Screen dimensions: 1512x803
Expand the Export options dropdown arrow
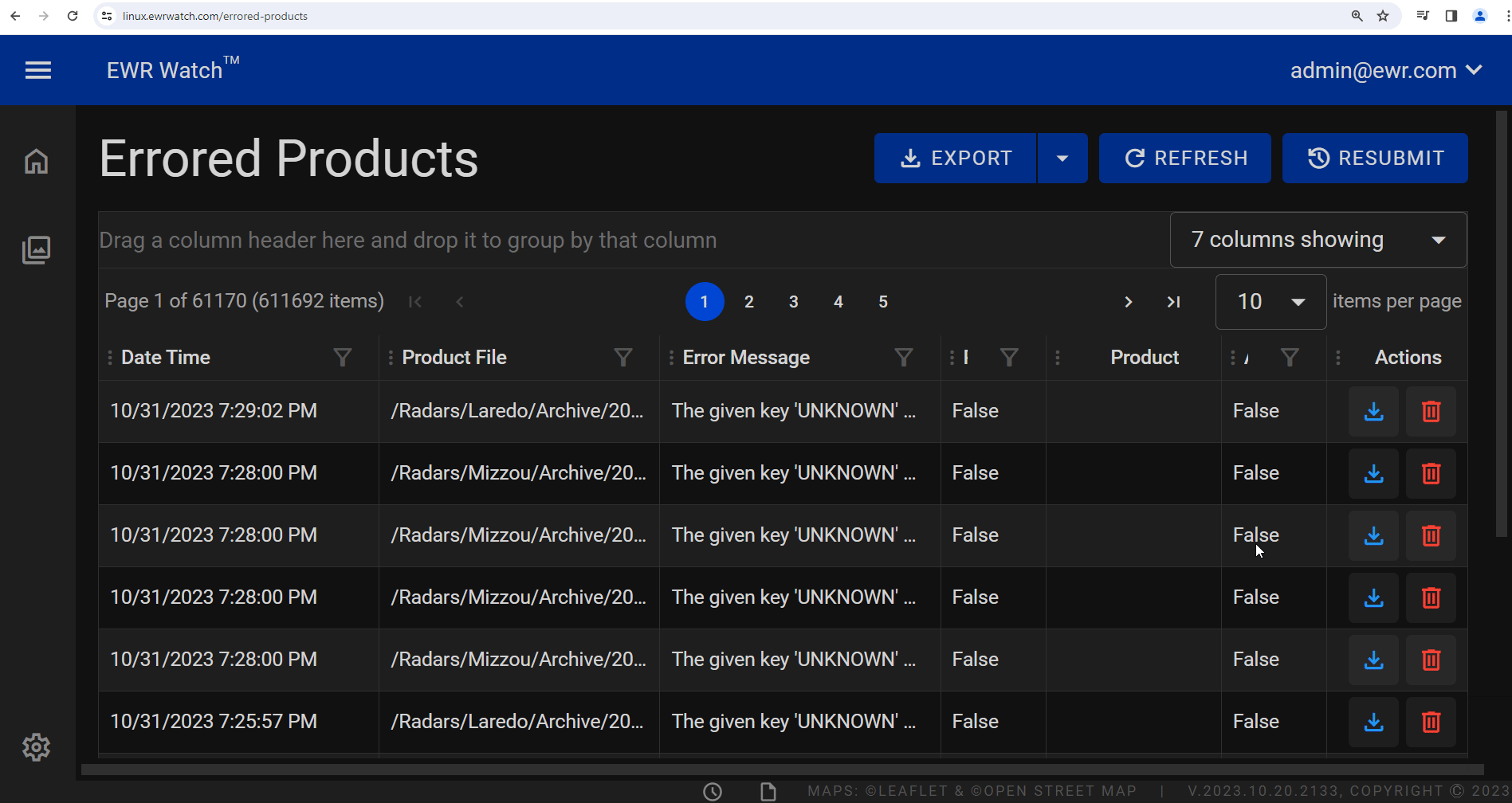1062,159
